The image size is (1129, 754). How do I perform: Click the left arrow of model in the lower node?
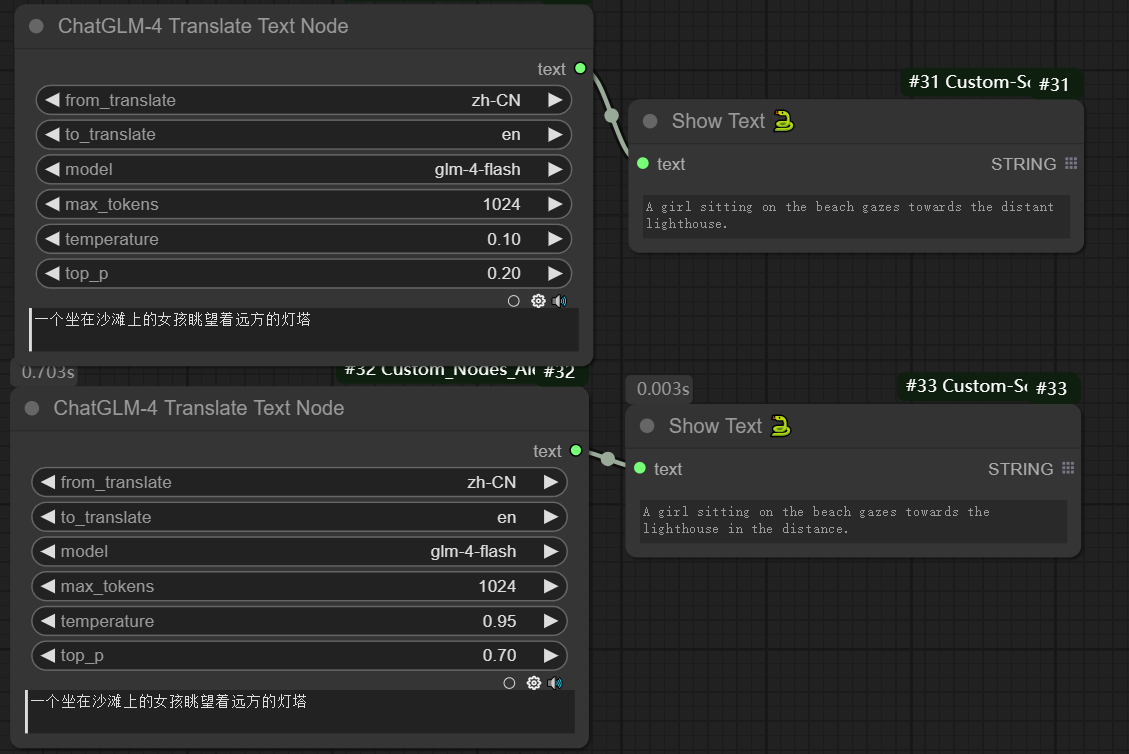tap(47, 552)
